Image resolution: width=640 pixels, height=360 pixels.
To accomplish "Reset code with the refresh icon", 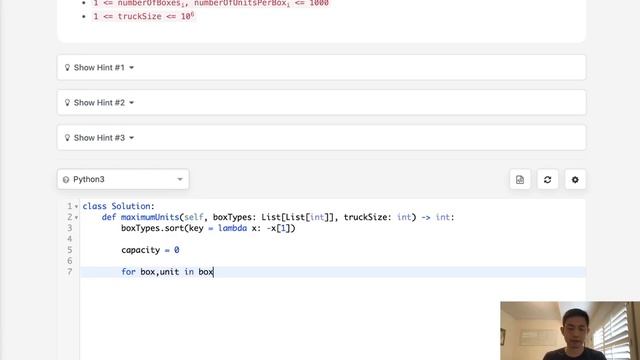I will tap(547, 180).
